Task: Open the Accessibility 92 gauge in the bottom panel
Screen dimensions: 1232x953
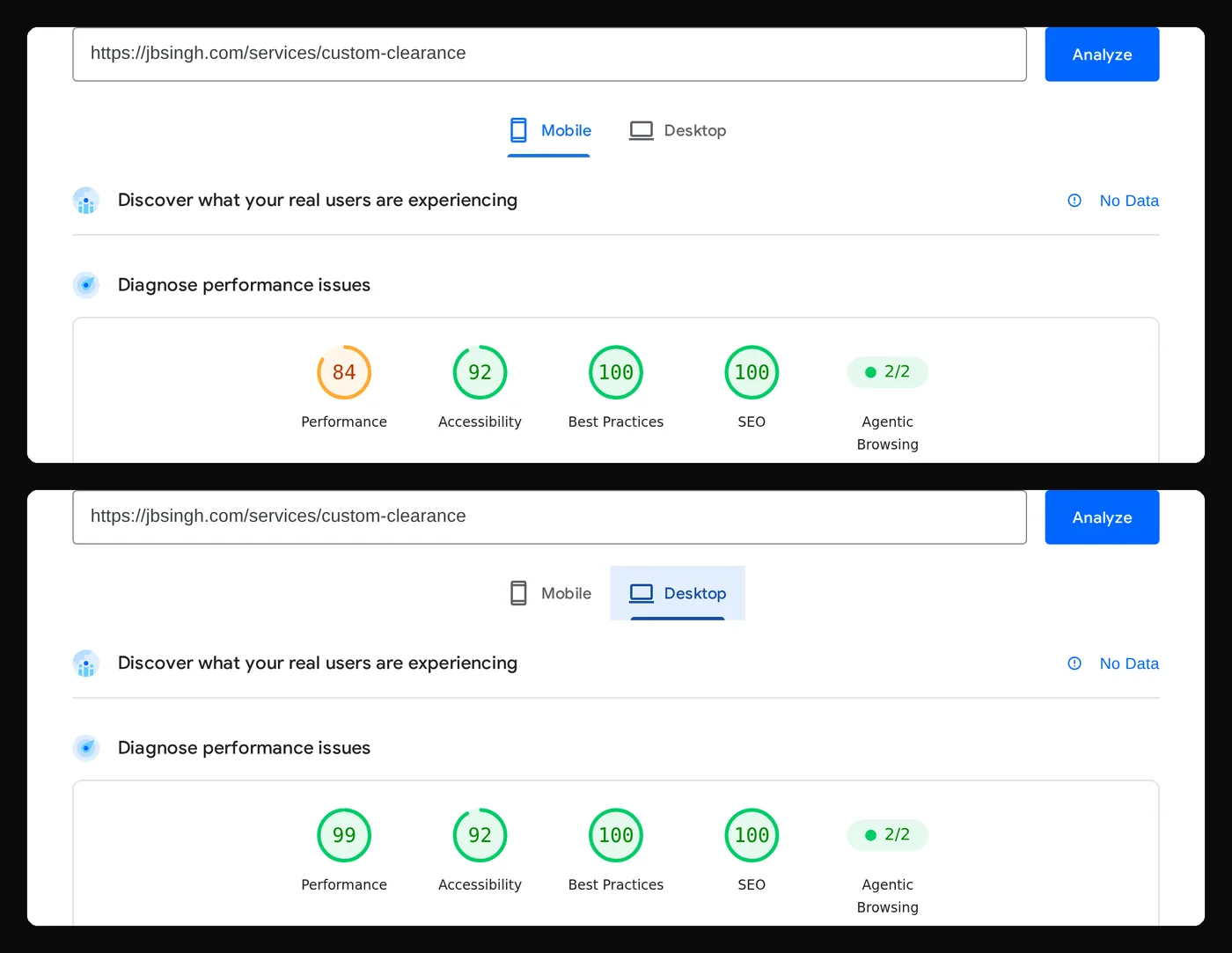Action: (x=480, y=835)
